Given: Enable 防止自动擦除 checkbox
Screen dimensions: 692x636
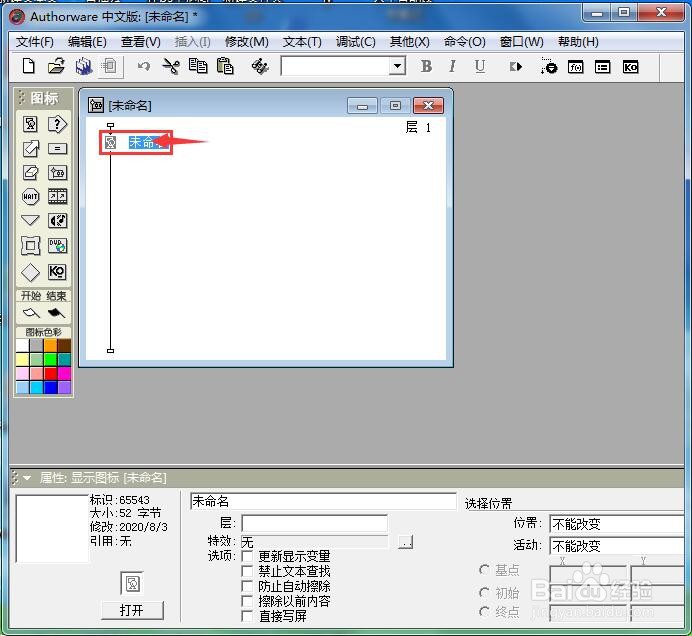Looking at the screenshot, I should pos(248,587).
